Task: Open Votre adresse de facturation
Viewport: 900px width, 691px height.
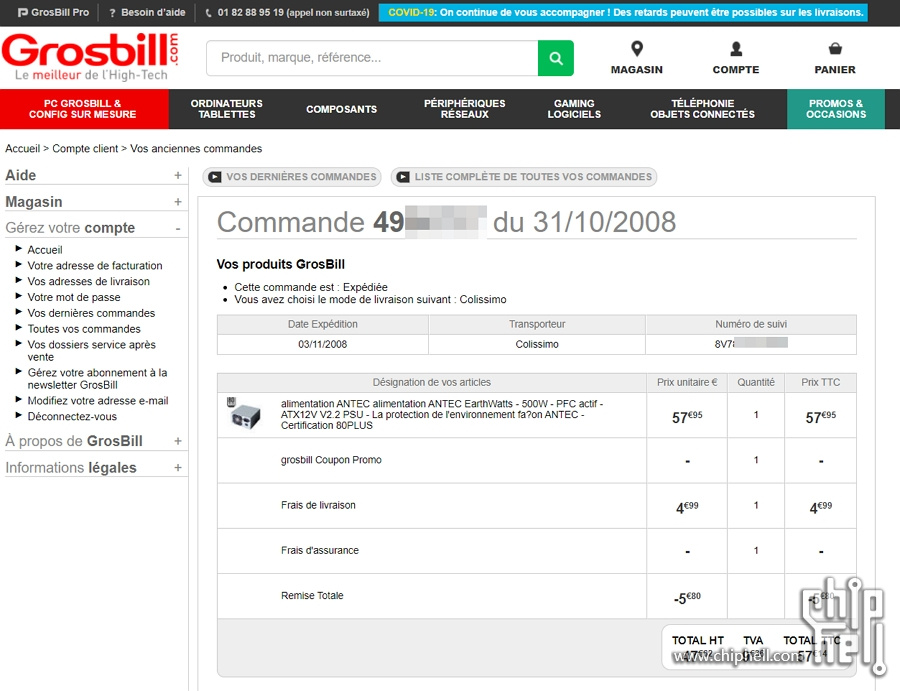Action: (95, 266)
